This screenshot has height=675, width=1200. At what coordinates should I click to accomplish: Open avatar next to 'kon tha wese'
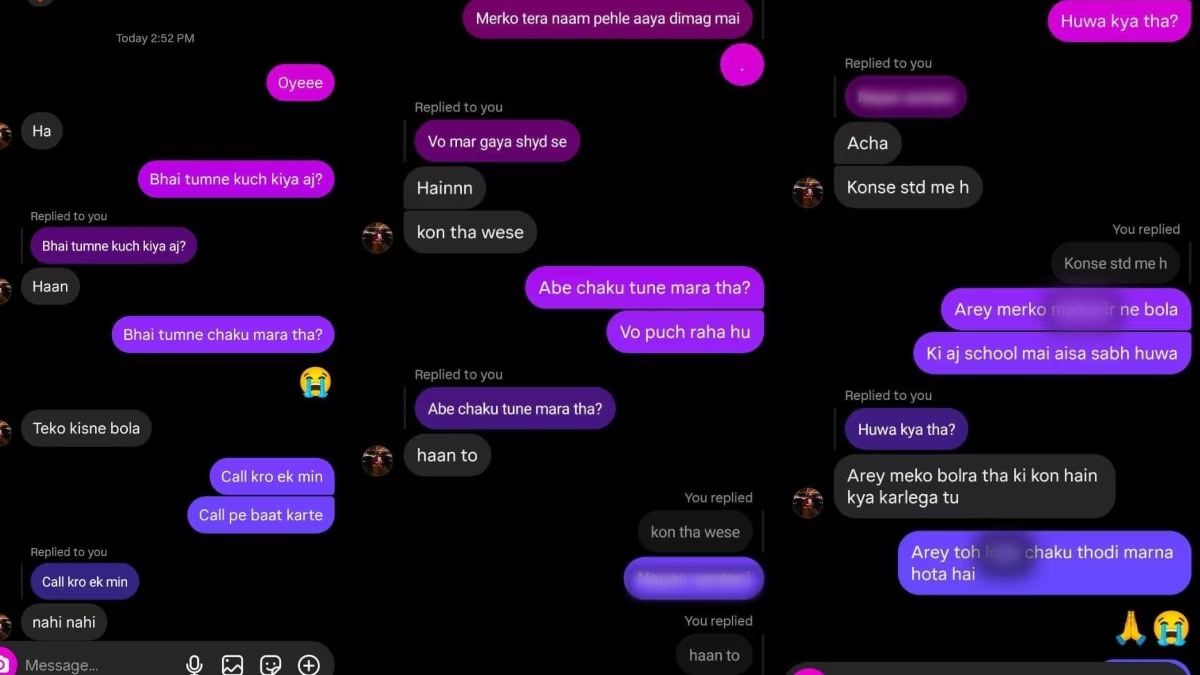[377, 238]
